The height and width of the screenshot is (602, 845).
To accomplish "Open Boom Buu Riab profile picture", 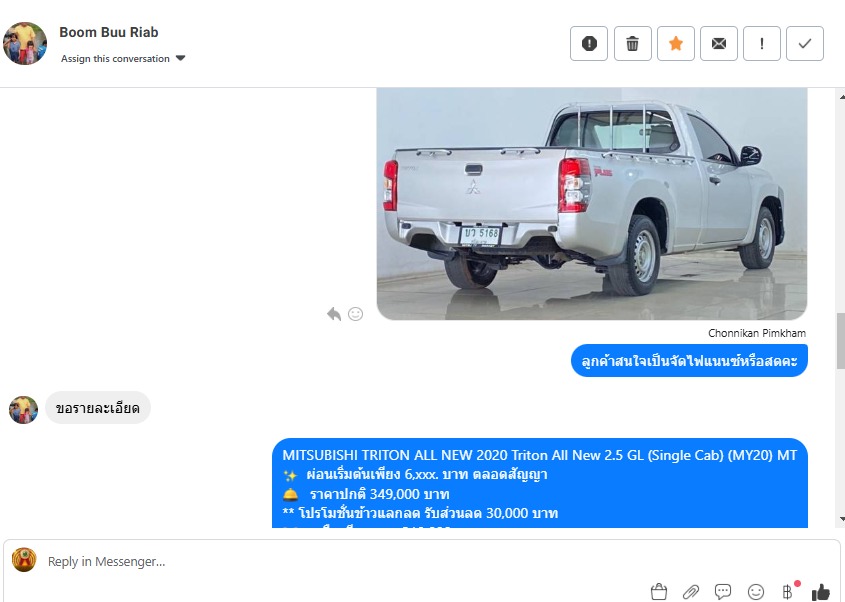I will (25, 43).
